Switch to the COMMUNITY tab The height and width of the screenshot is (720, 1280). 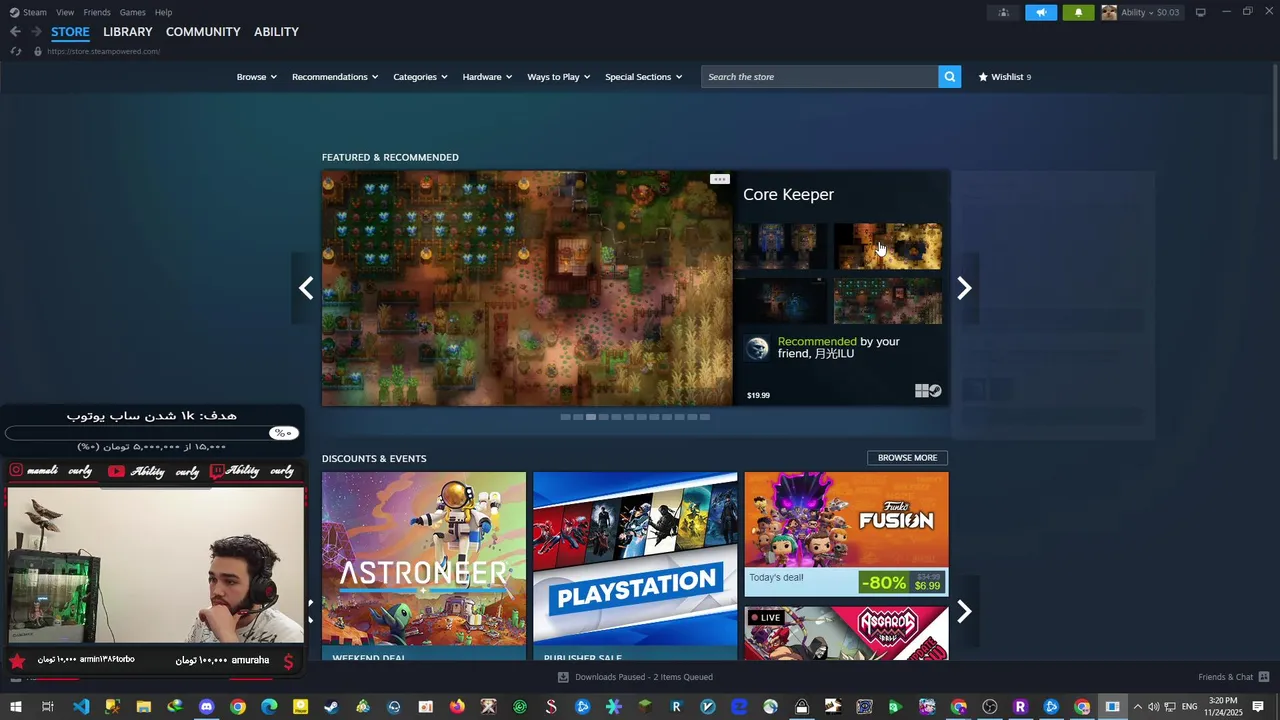pyautogui.click(x=203, y=32)
